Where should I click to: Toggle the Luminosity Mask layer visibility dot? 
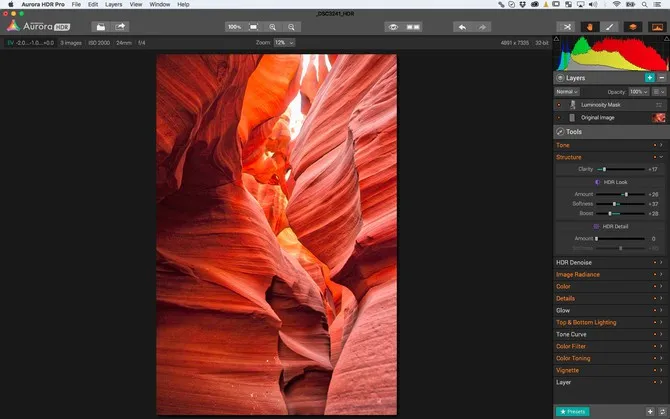point(559,104)
